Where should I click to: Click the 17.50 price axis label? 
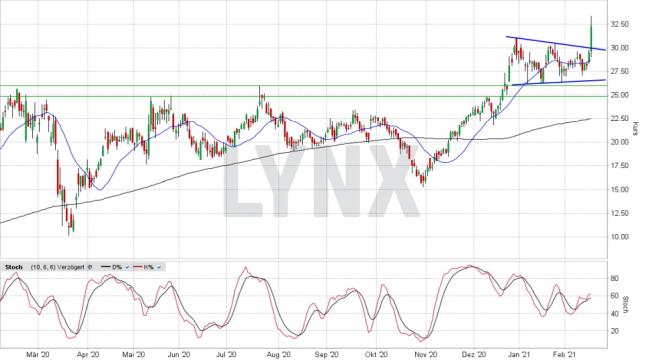click(619, 166)
